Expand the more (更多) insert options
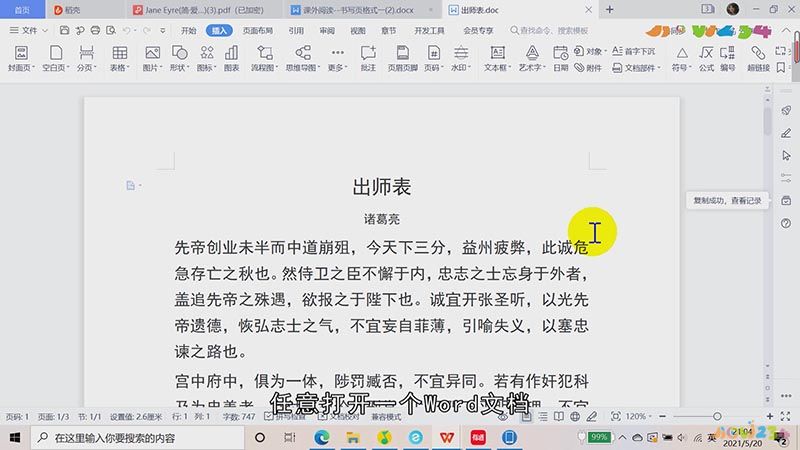This screenshot has height=450, width=800. click(x=337, y=58)
